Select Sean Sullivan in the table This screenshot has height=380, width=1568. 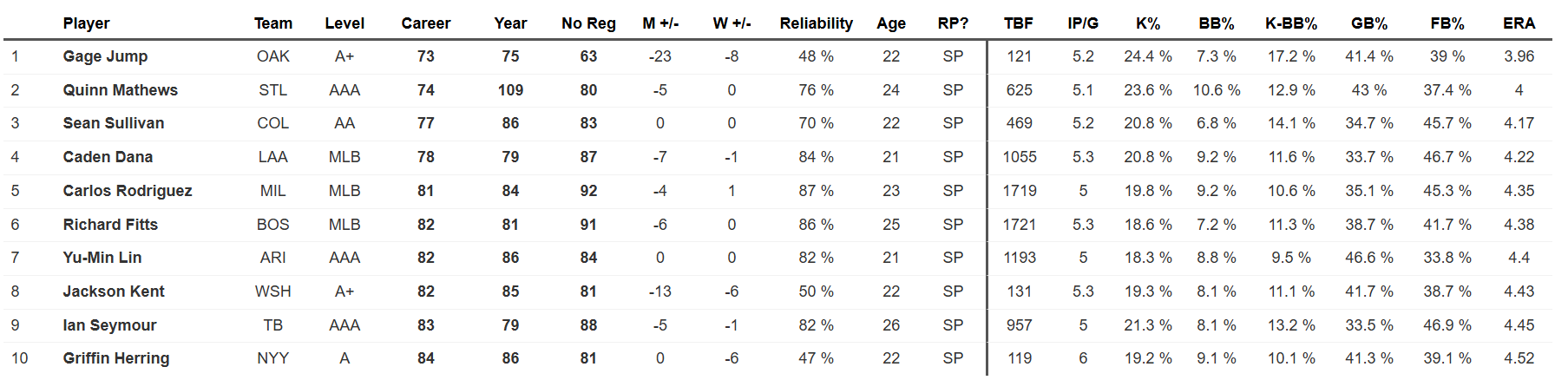tap(114, 123)
